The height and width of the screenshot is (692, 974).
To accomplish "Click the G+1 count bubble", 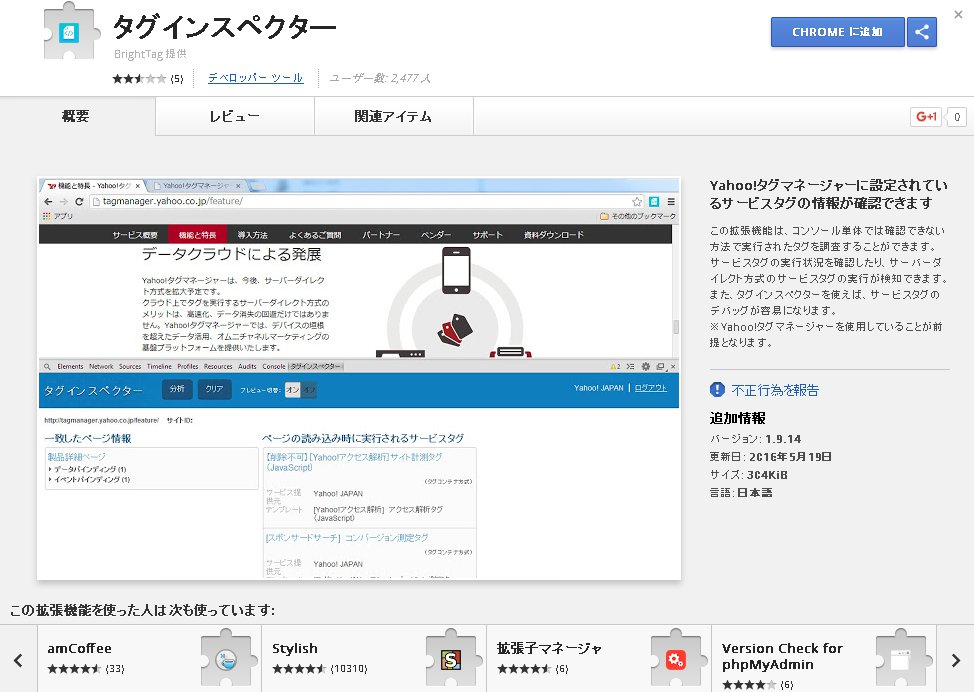I will pyautogui.click(x=957, y=117).
